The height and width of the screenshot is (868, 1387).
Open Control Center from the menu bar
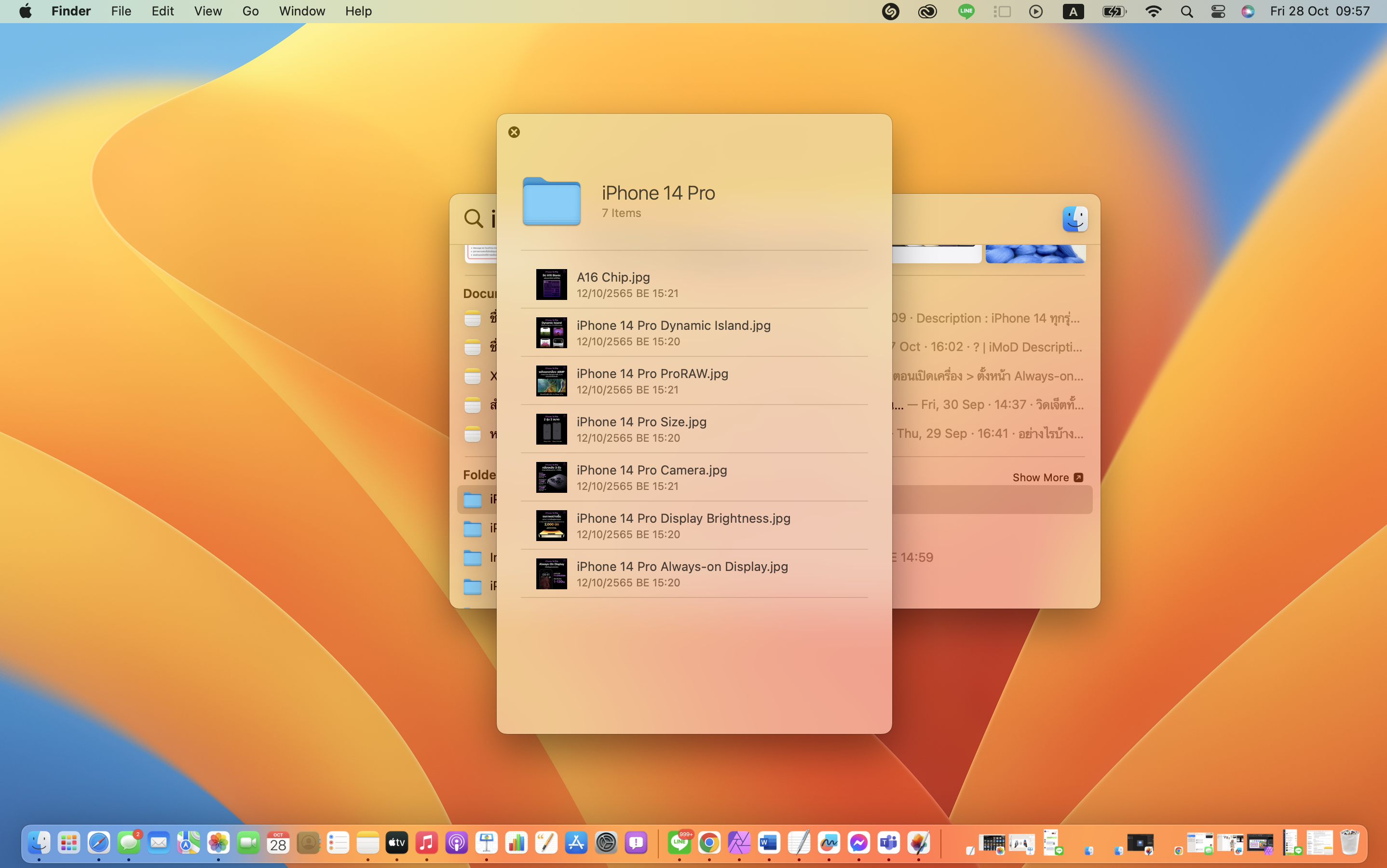click(1218, 12)
